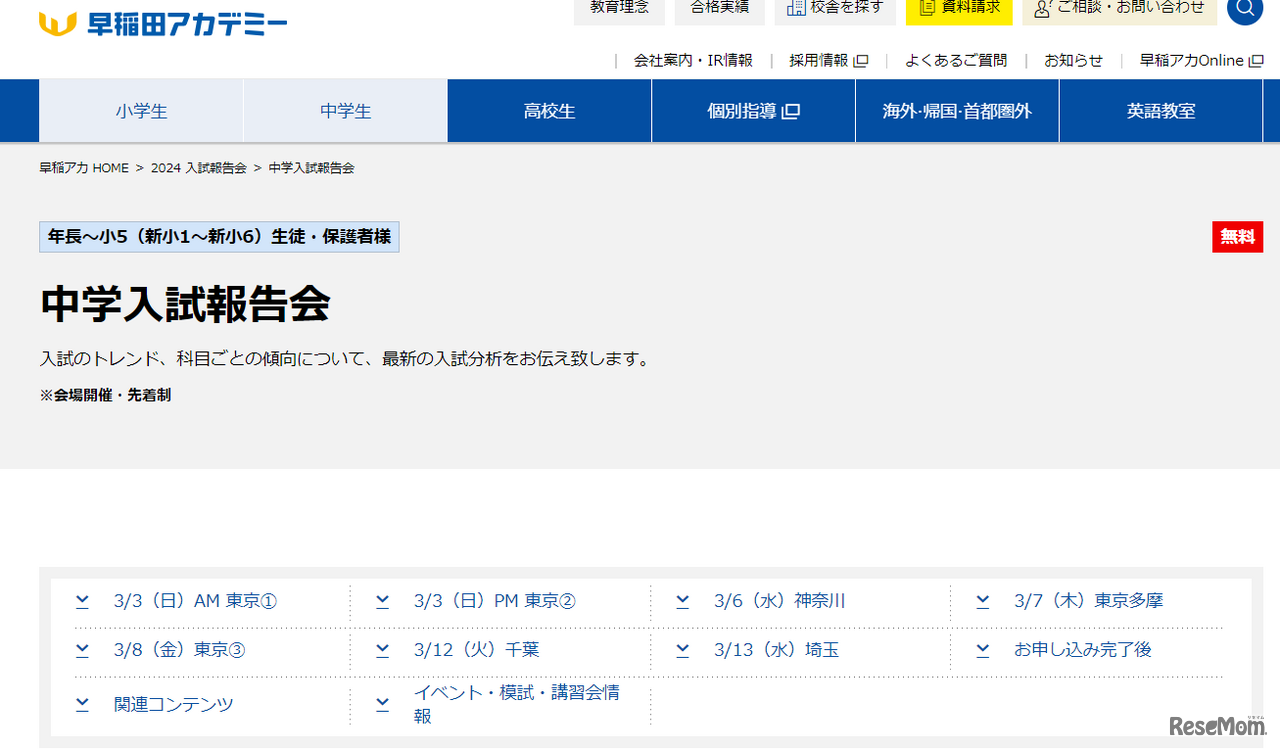1280x749 pixels.
Task: Click external-link icon next to 個別指導
Action: tap(791, 111)
